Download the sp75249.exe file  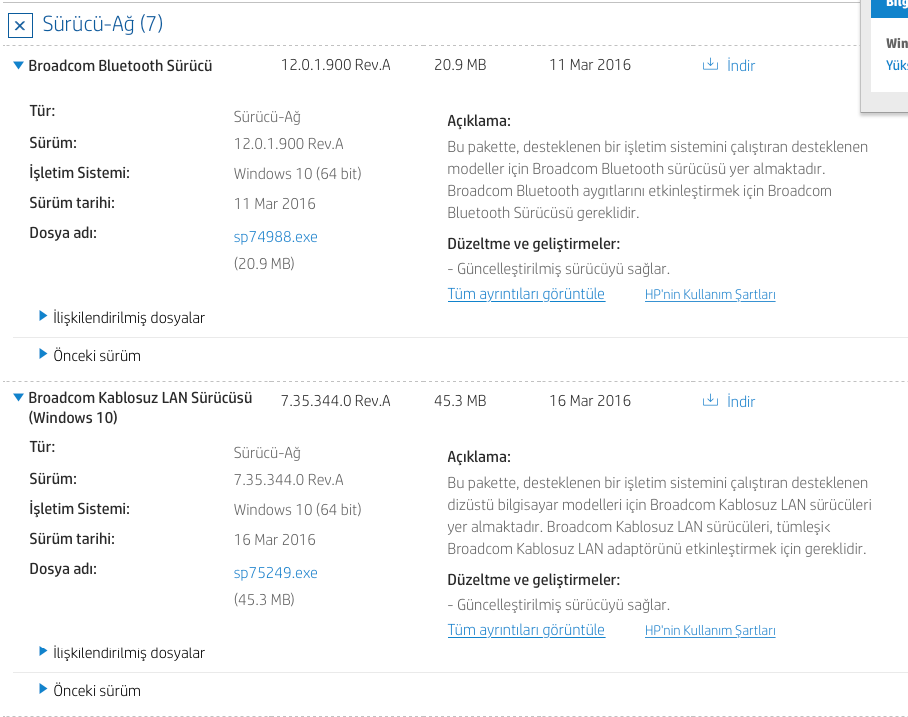[275, 573]
